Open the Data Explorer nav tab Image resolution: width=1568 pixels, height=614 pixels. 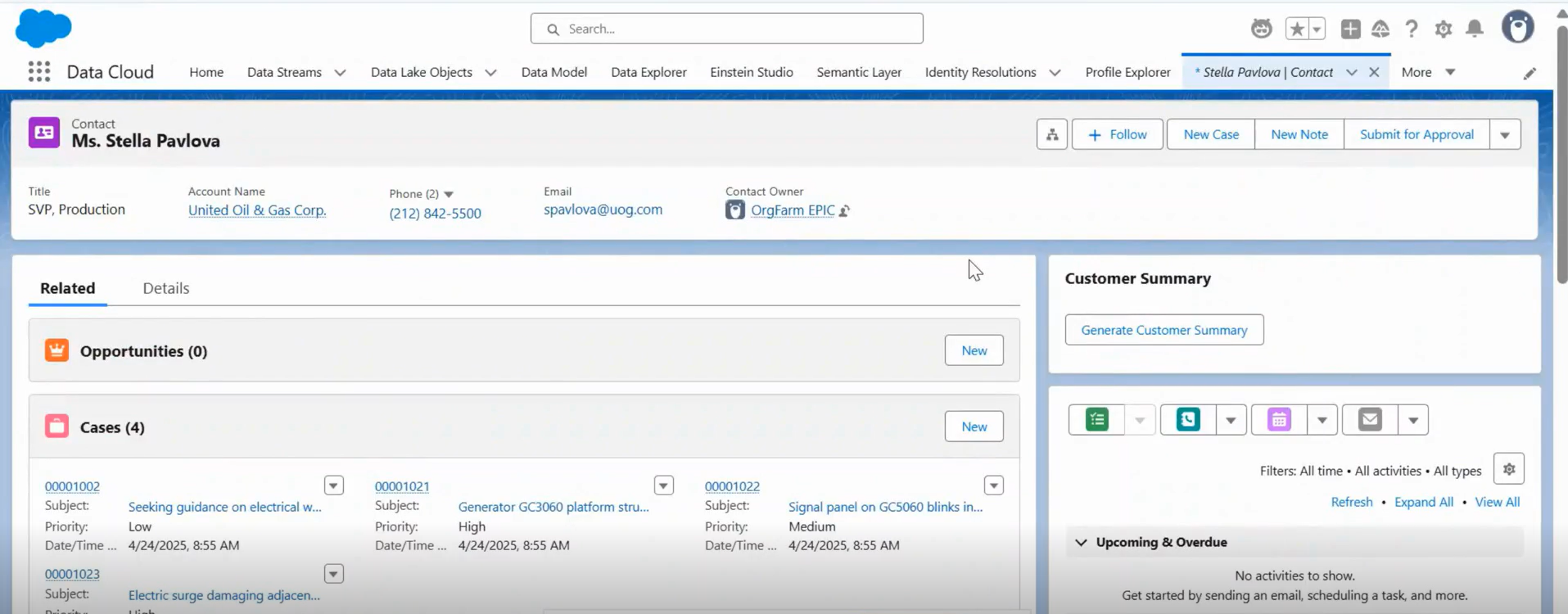[x=648, y=72]
